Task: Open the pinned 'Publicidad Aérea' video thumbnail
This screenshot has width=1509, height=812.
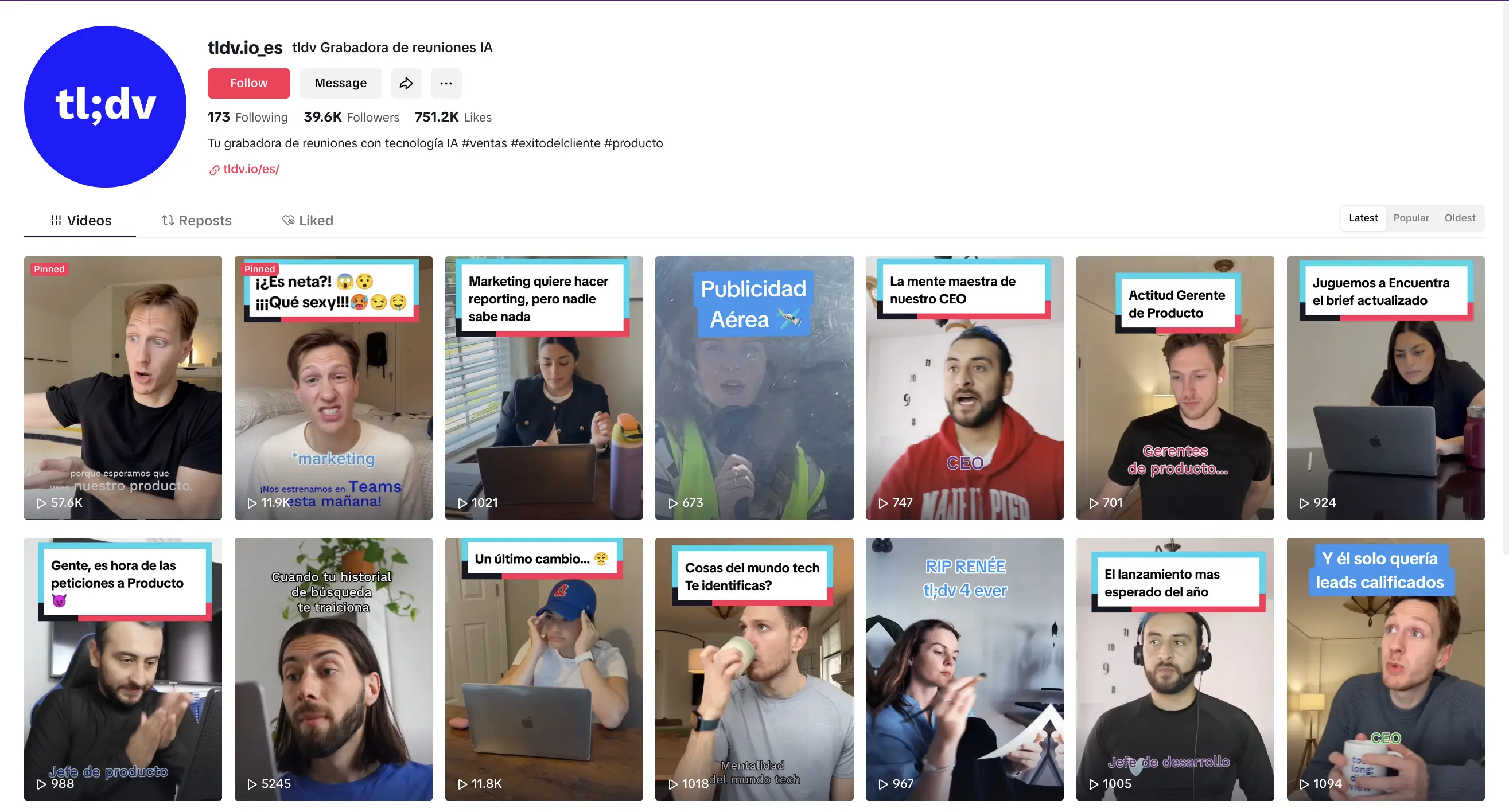Action: [x=754, y=388]
